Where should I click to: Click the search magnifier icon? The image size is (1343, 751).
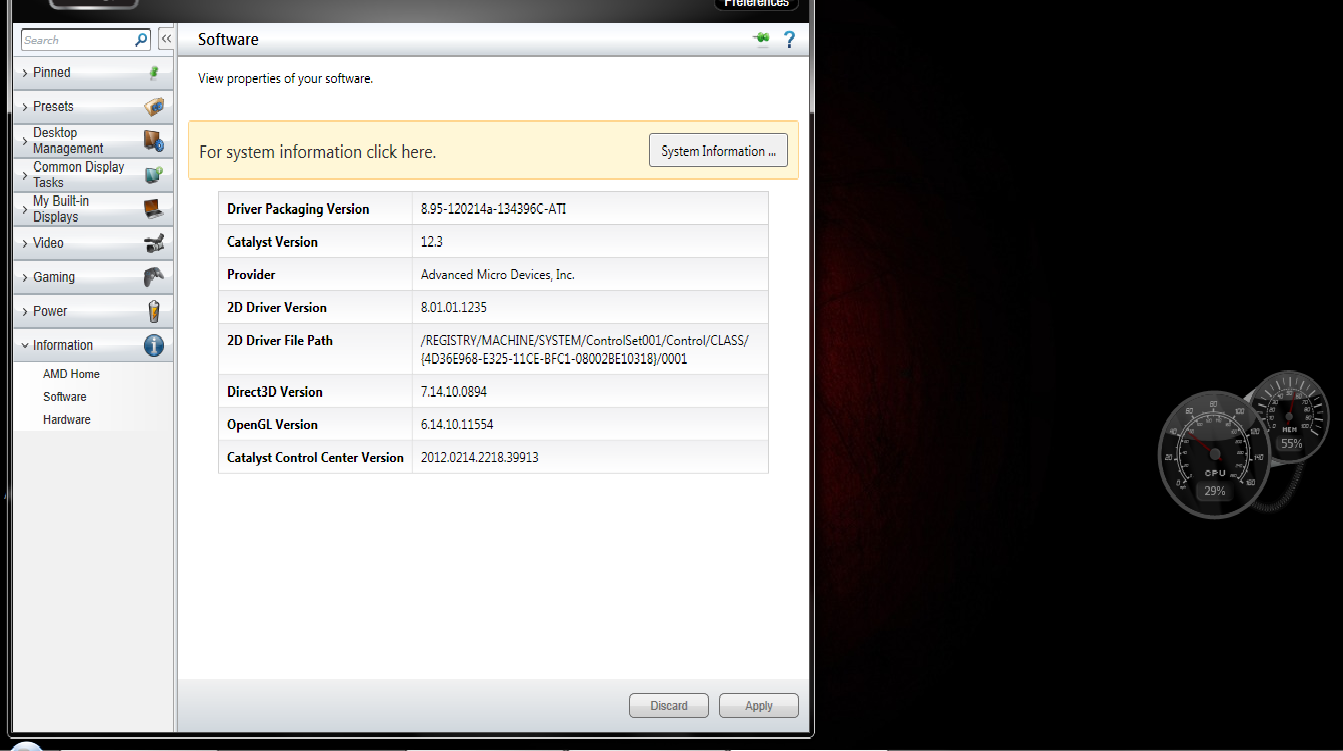pyautogui.click(x=141, y=40)
